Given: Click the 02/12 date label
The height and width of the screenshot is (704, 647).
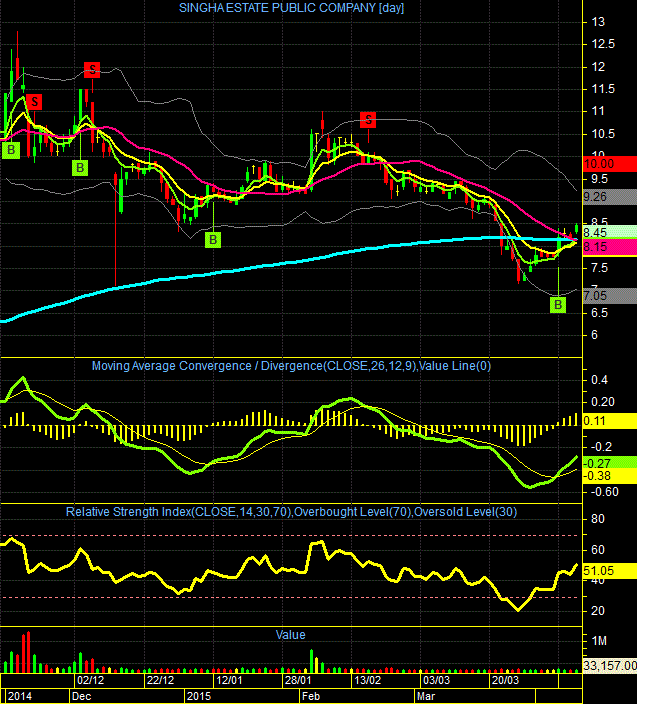Looking at the screenshot, I should (x=90, y=680).
